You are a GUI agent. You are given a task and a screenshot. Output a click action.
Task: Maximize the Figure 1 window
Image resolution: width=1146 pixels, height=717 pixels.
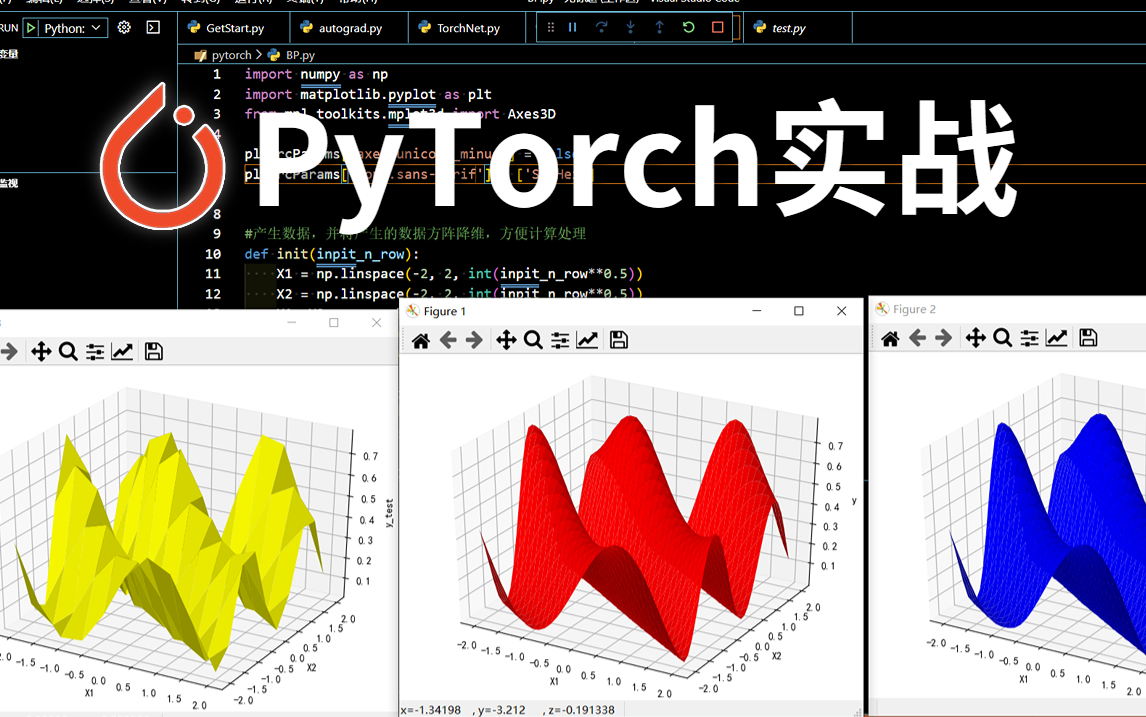click(x=799, y=311)
